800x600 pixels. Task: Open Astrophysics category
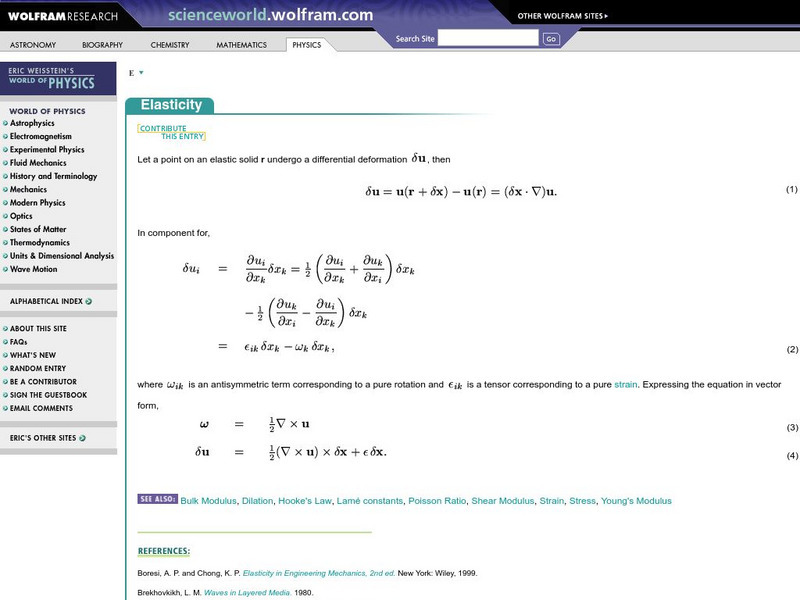pos(32,123)
